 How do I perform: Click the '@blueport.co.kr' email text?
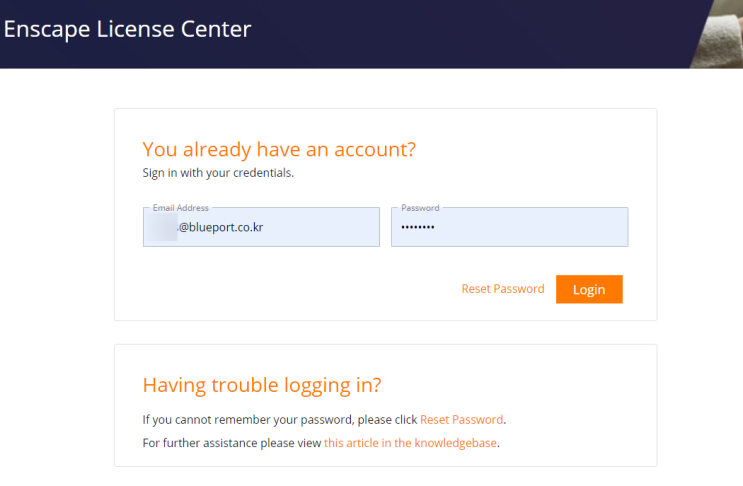click(x=220, y=227)
